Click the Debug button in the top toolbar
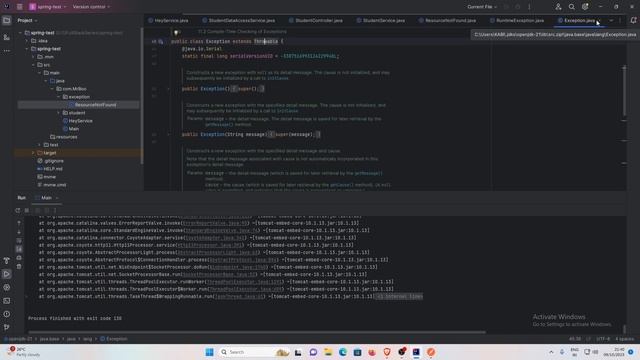Viewport: 640px width, 360px height. pos(518,7)
